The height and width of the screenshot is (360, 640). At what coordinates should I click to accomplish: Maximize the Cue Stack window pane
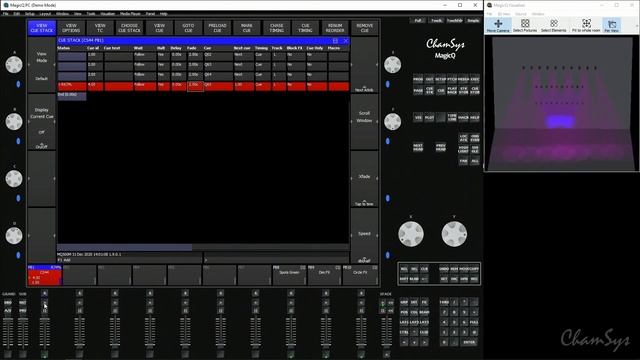[335, 41]
